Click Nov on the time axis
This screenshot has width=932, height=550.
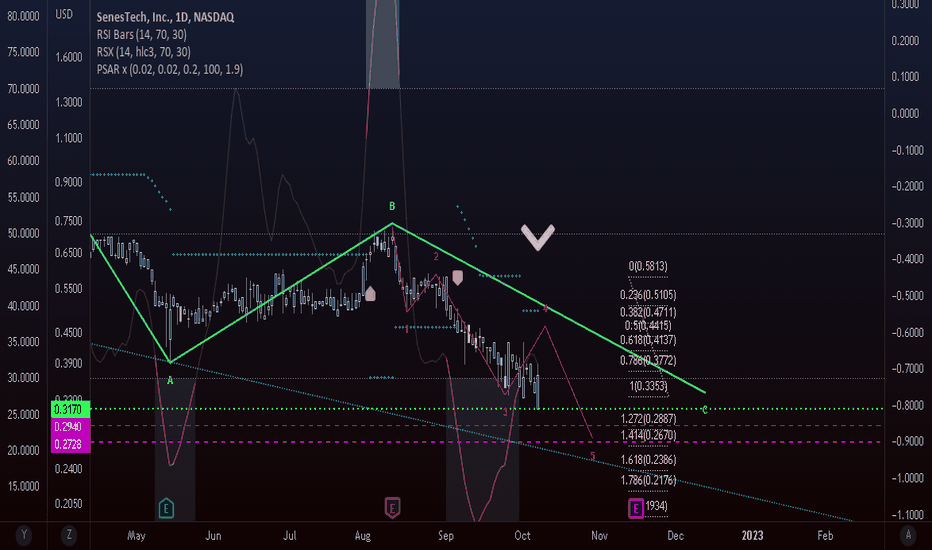599,535
